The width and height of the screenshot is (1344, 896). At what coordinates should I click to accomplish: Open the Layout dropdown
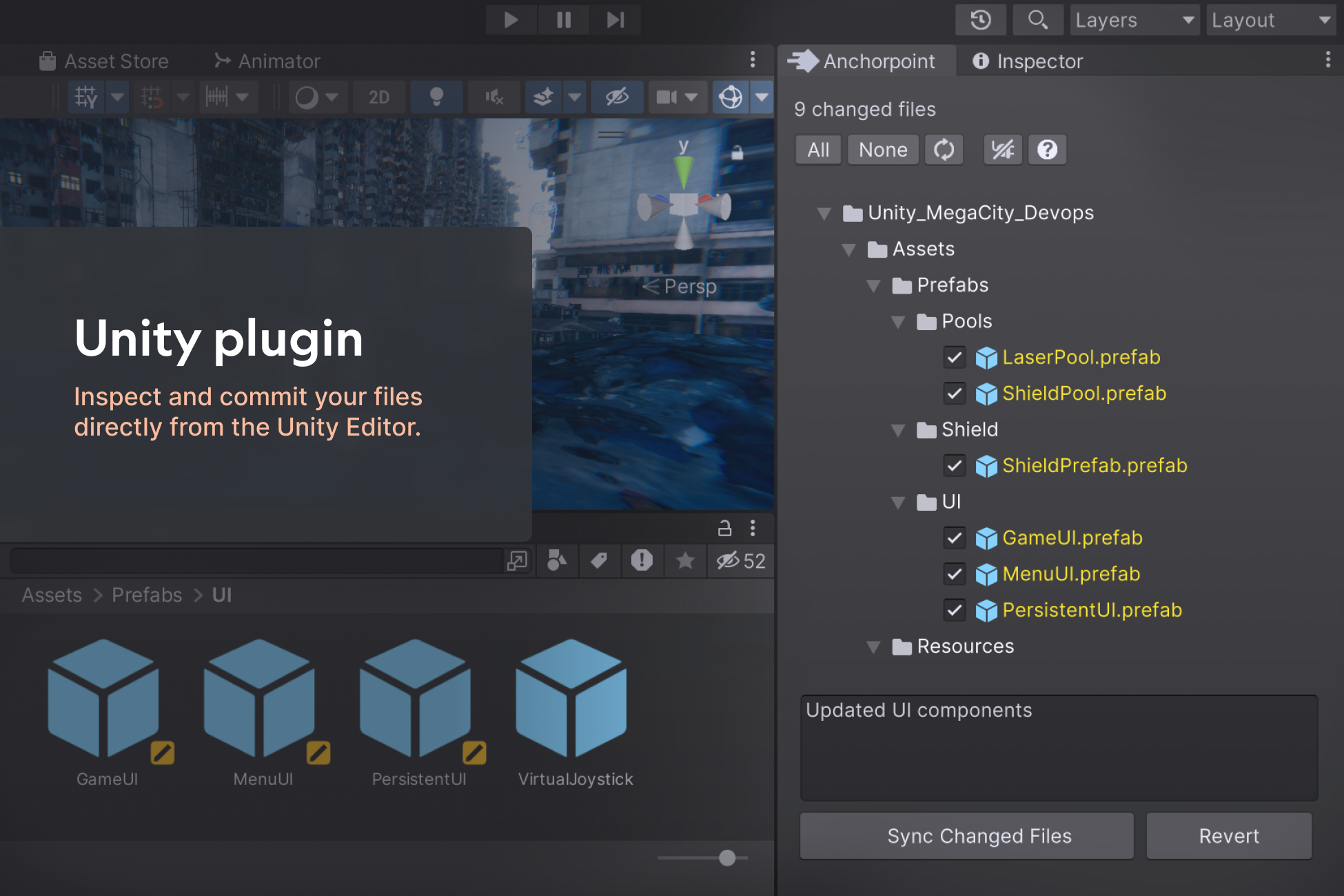click(x=1271, y=20)
